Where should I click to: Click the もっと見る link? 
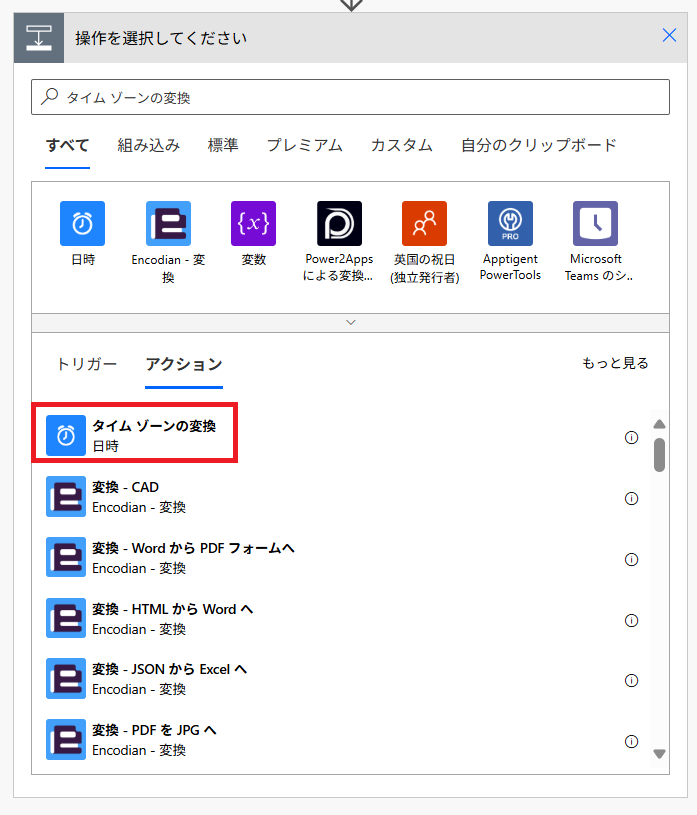(615, 363)
